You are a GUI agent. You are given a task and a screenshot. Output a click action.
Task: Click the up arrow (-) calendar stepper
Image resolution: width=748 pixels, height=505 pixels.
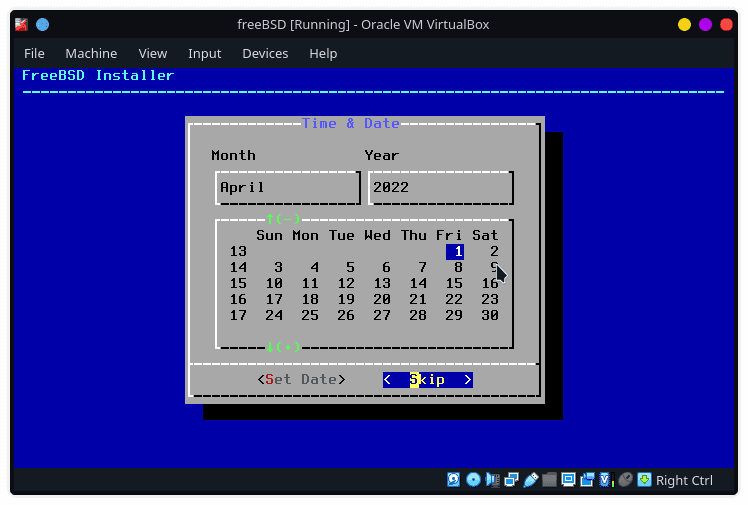coord(283,219)
